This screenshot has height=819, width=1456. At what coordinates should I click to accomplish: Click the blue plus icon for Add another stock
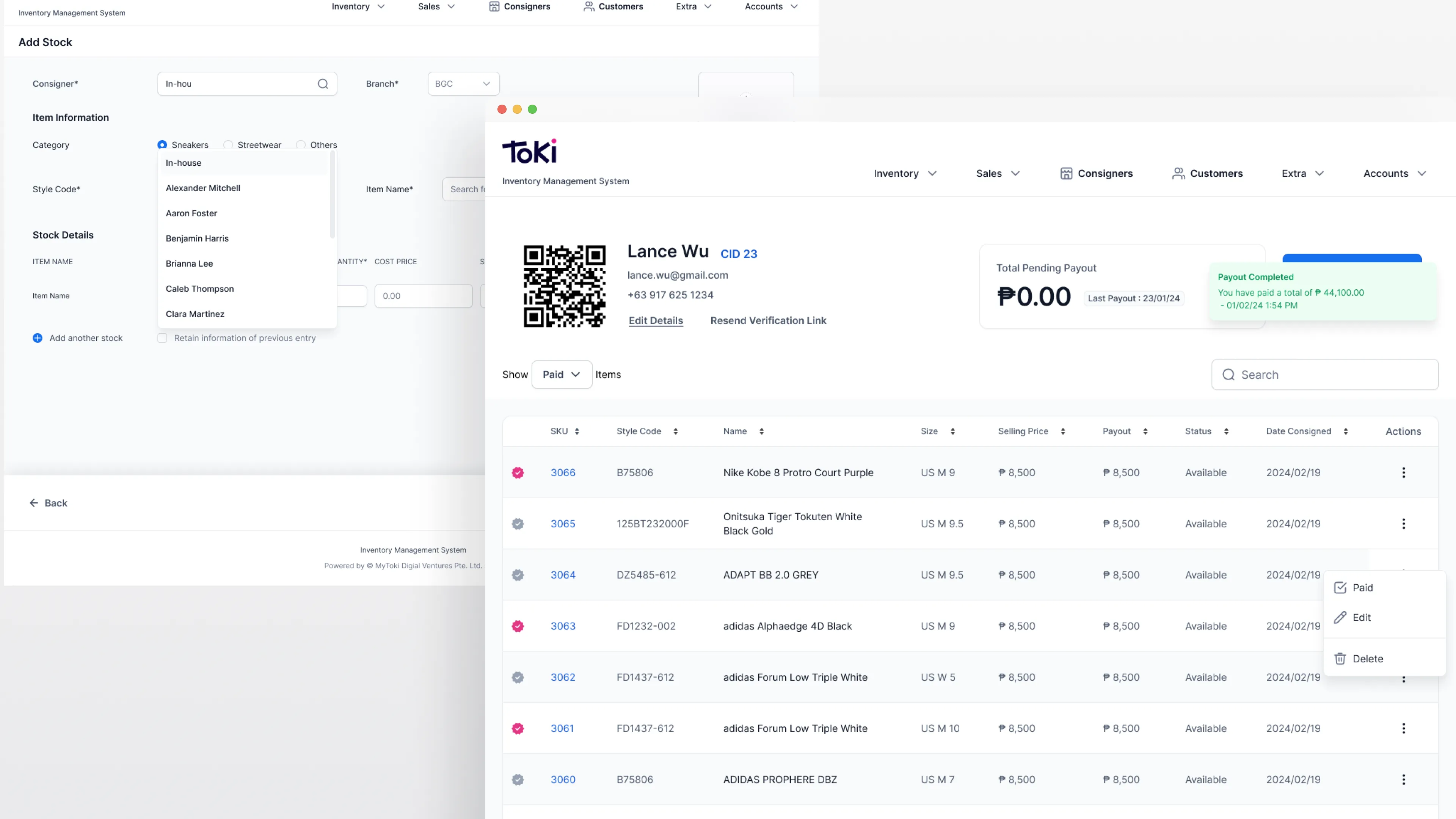pos(37,338)
